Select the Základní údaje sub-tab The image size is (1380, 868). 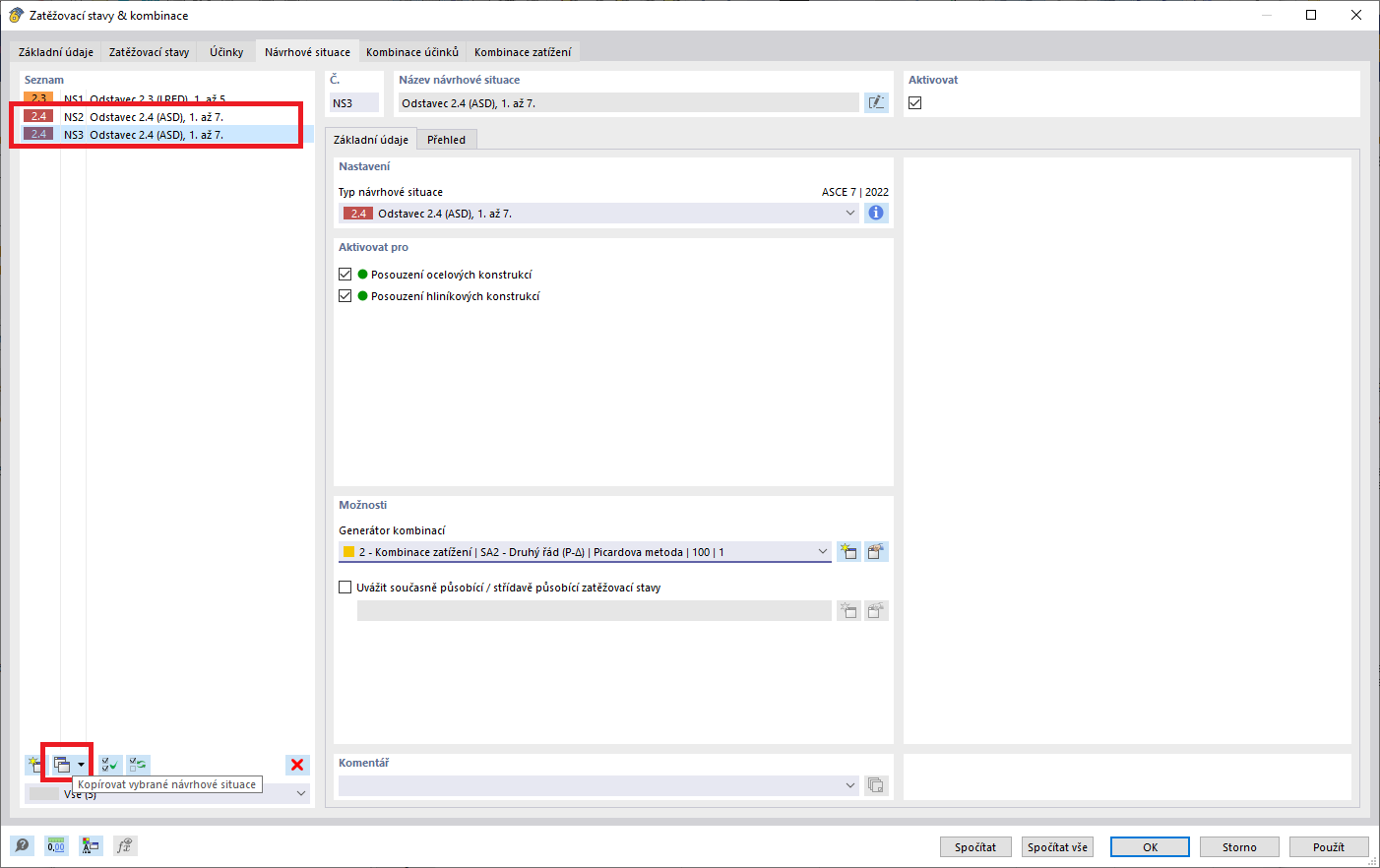pos(371,140)
